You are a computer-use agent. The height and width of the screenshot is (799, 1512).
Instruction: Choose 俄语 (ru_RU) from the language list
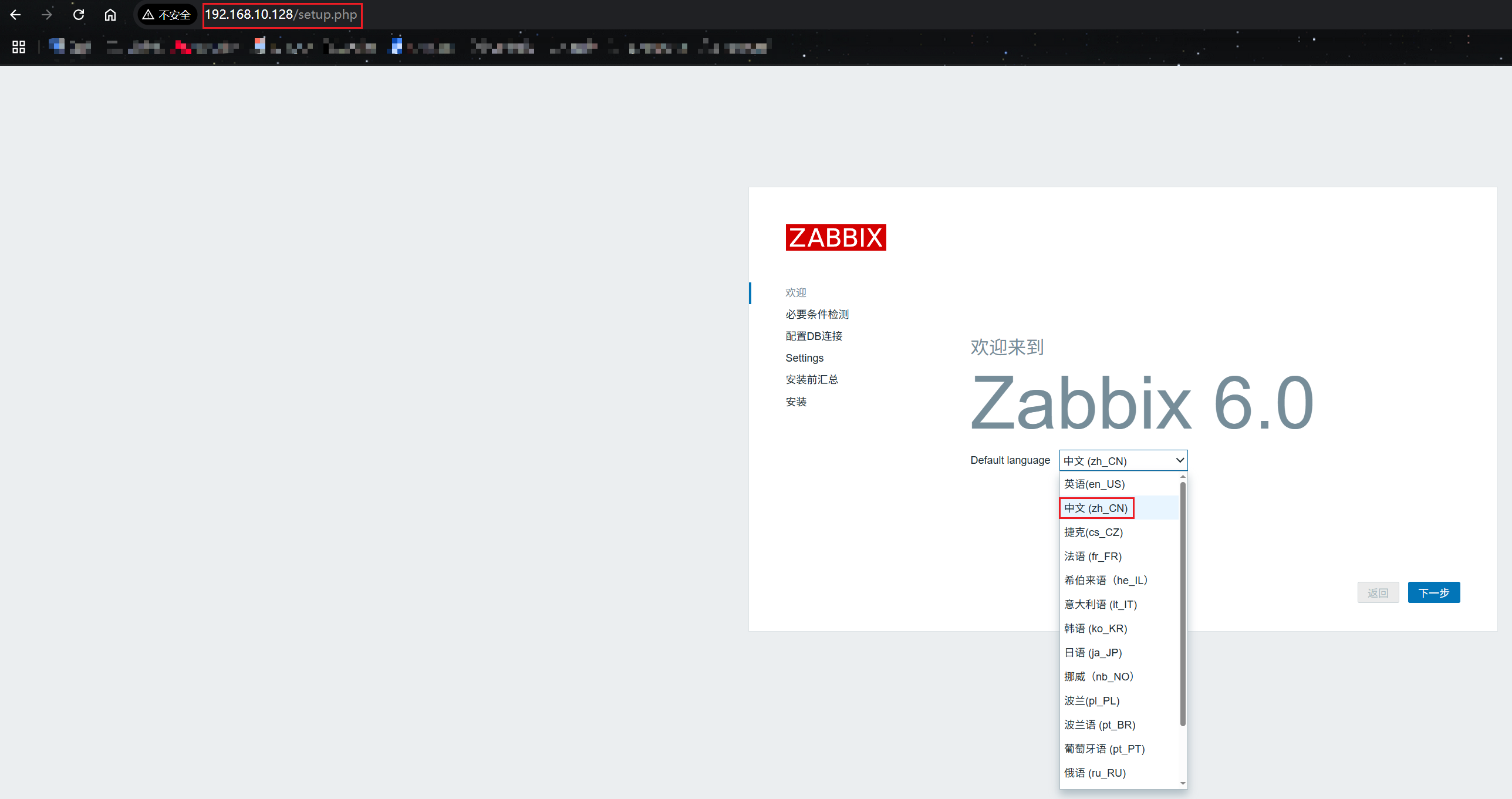point(1119,773)
